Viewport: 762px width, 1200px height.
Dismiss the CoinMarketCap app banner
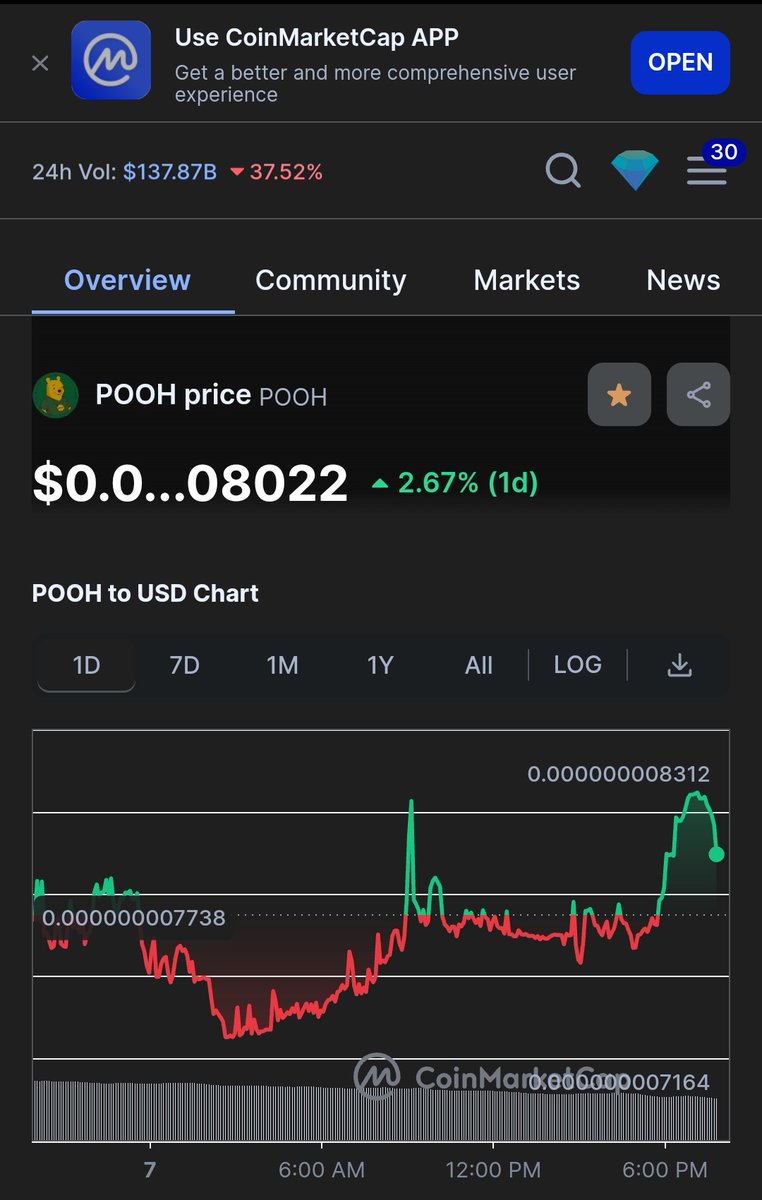40,63
